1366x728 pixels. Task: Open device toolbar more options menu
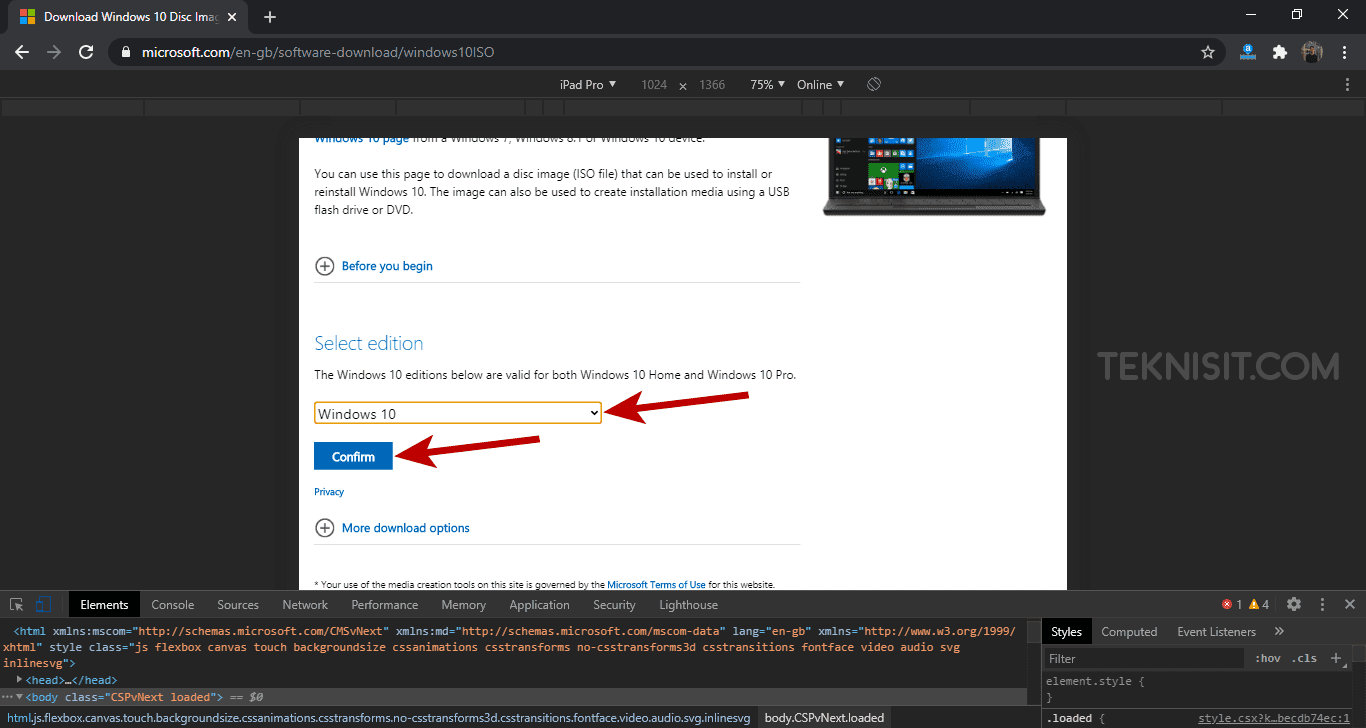(1348, 85)
